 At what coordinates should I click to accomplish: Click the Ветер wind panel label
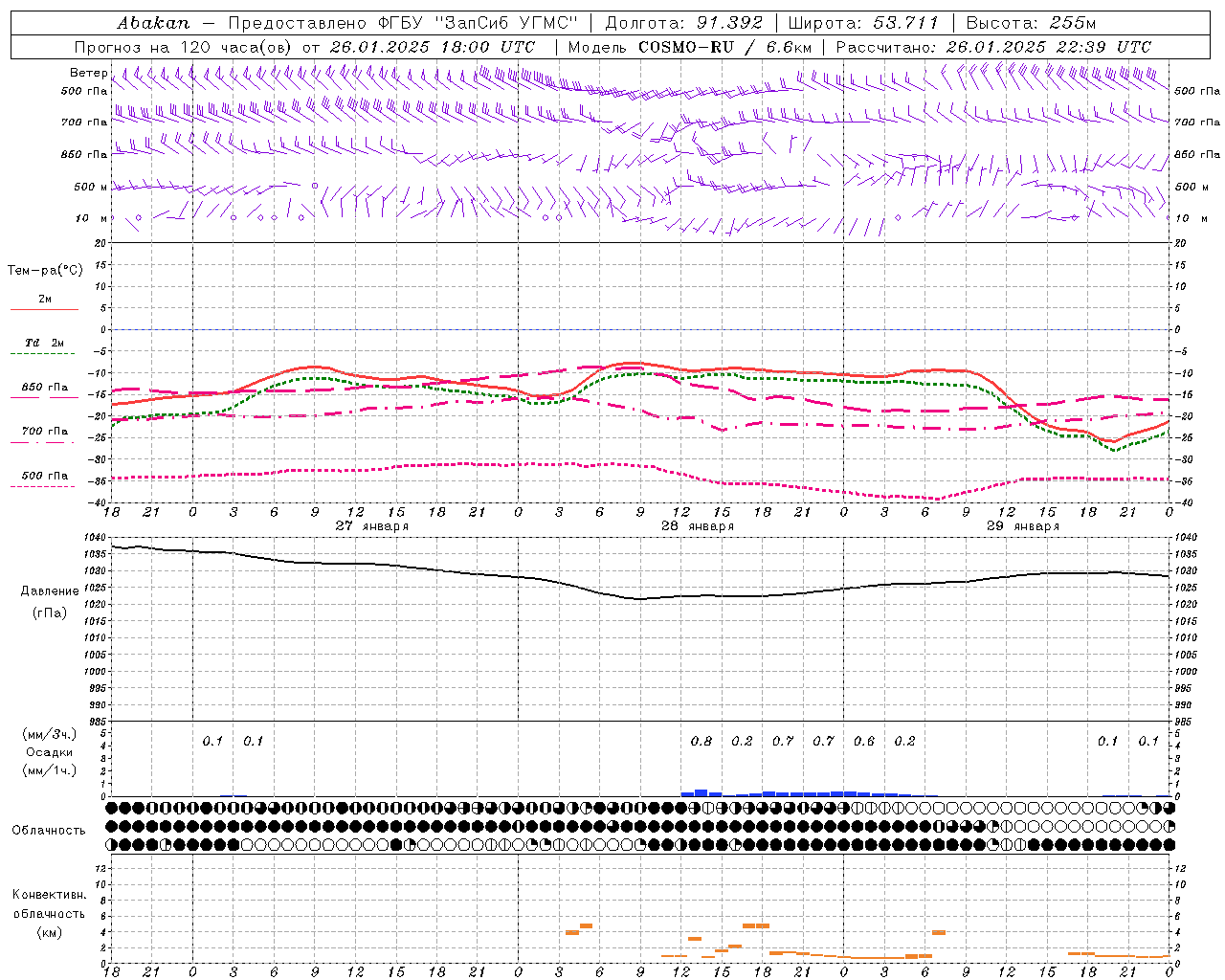pos(88,73)
